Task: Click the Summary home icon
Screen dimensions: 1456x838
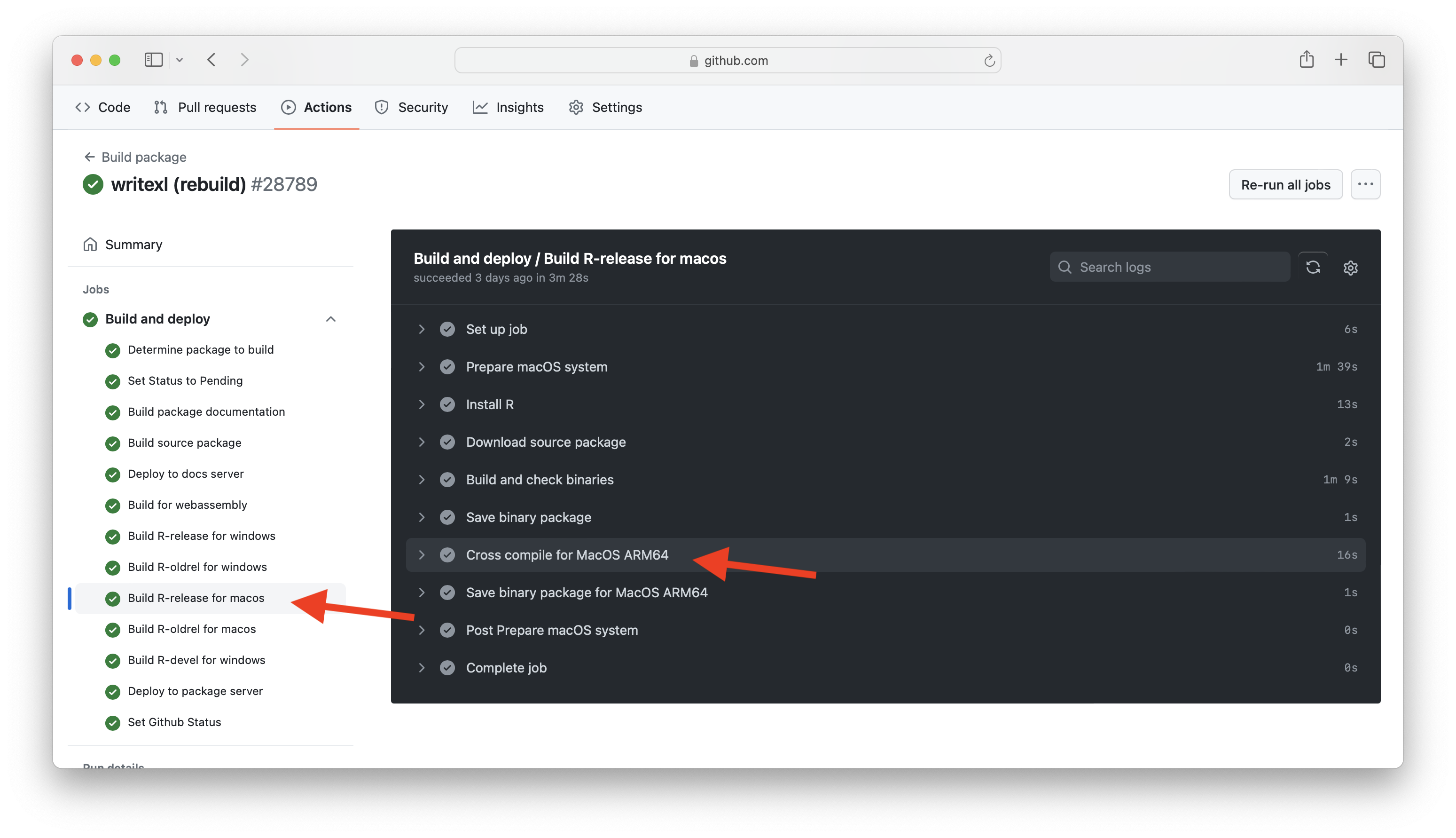Action: click(x=90, y=244)
